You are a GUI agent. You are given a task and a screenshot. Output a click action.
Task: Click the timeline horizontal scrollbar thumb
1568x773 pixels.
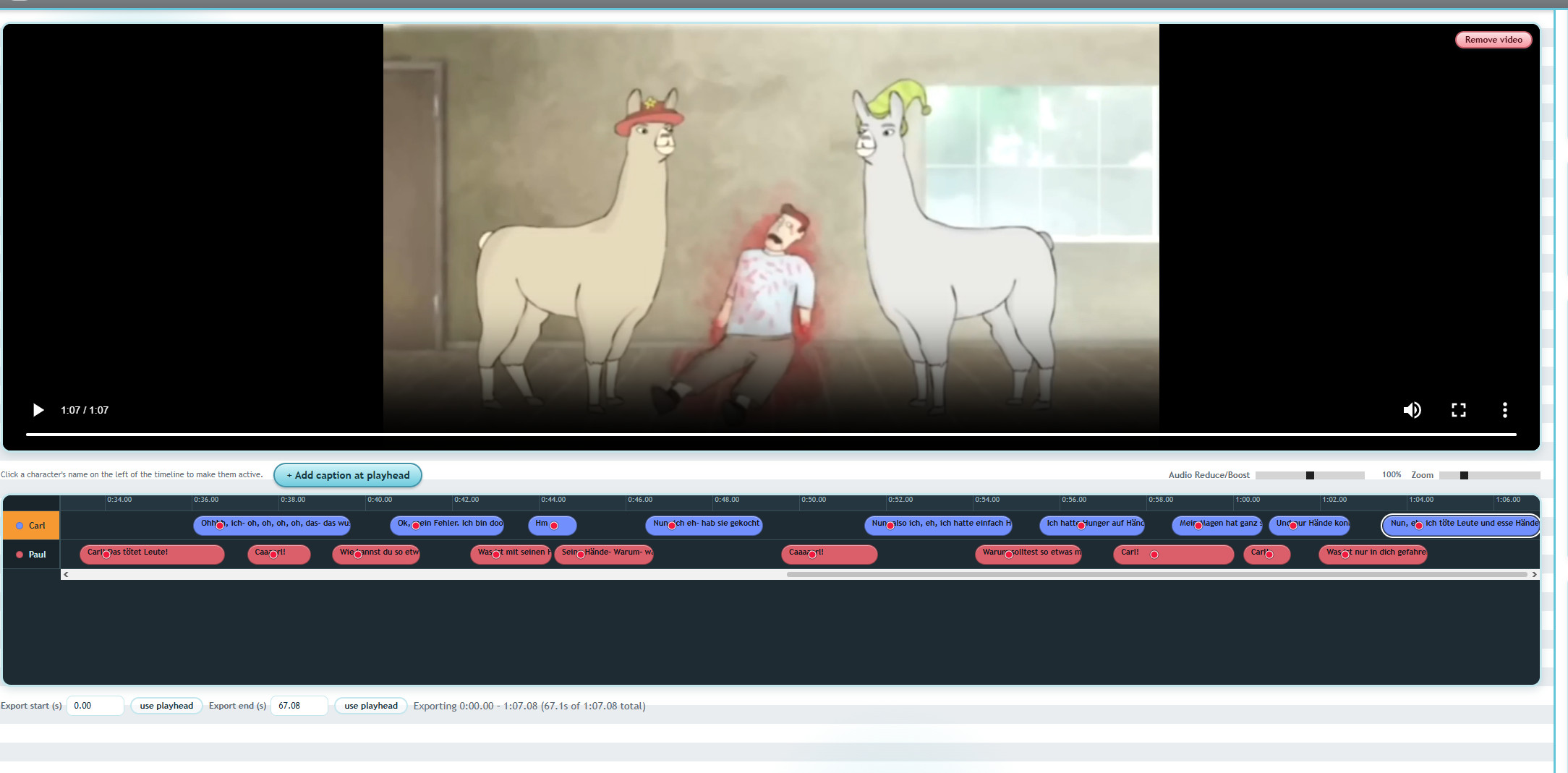click(x=1156, y=574)
